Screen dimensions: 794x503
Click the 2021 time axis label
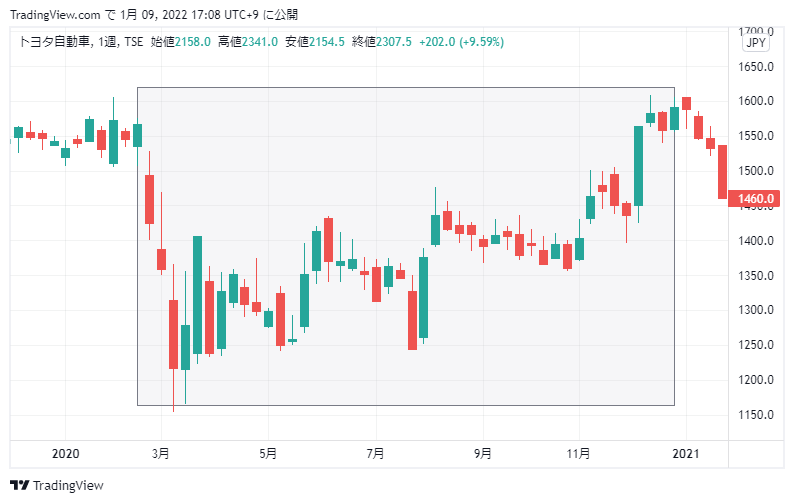pos(686,453)
